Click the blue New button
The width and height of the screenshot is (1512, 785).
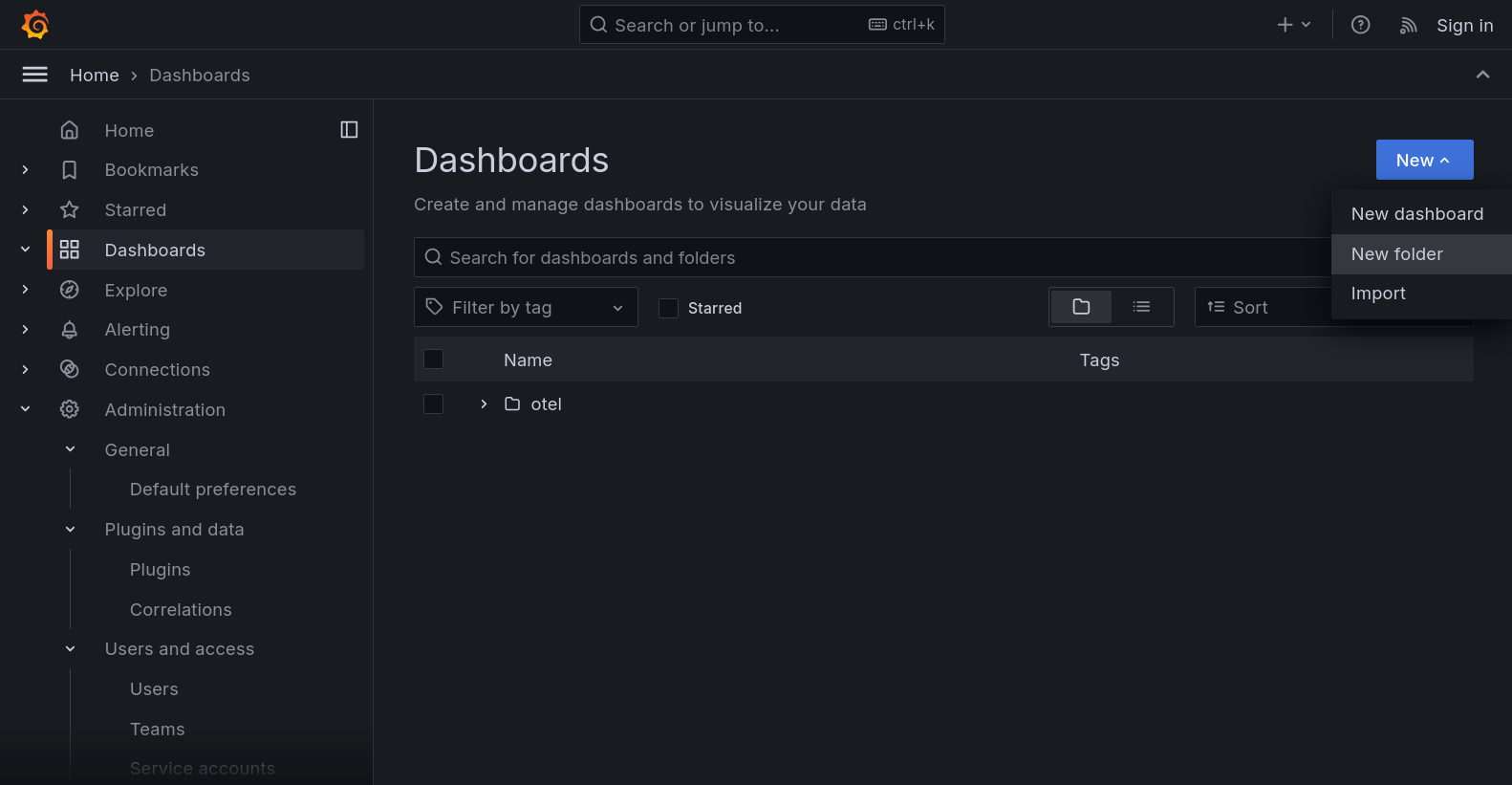[x=1423, y=160]
